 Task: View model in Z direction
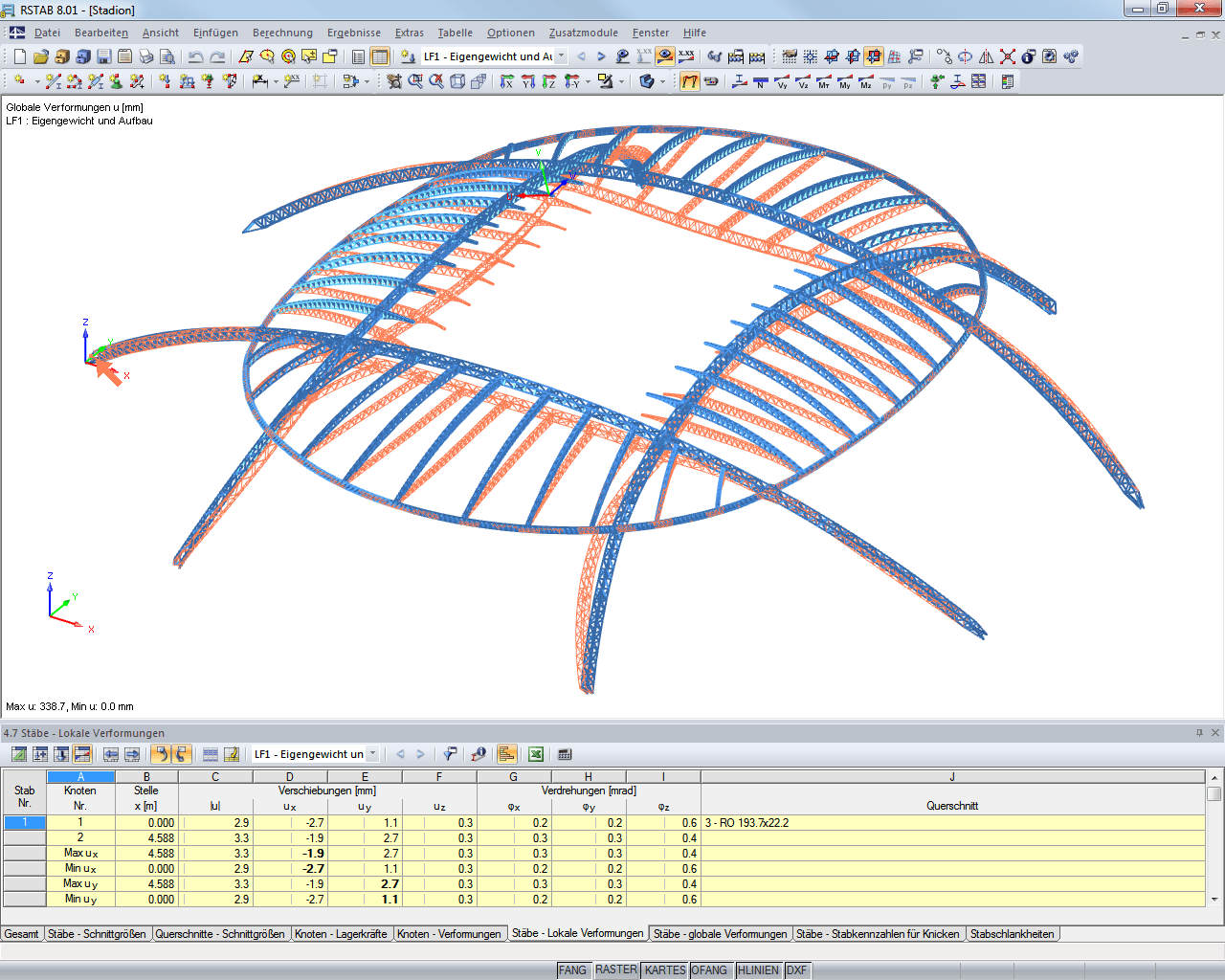tap(549, 81)
